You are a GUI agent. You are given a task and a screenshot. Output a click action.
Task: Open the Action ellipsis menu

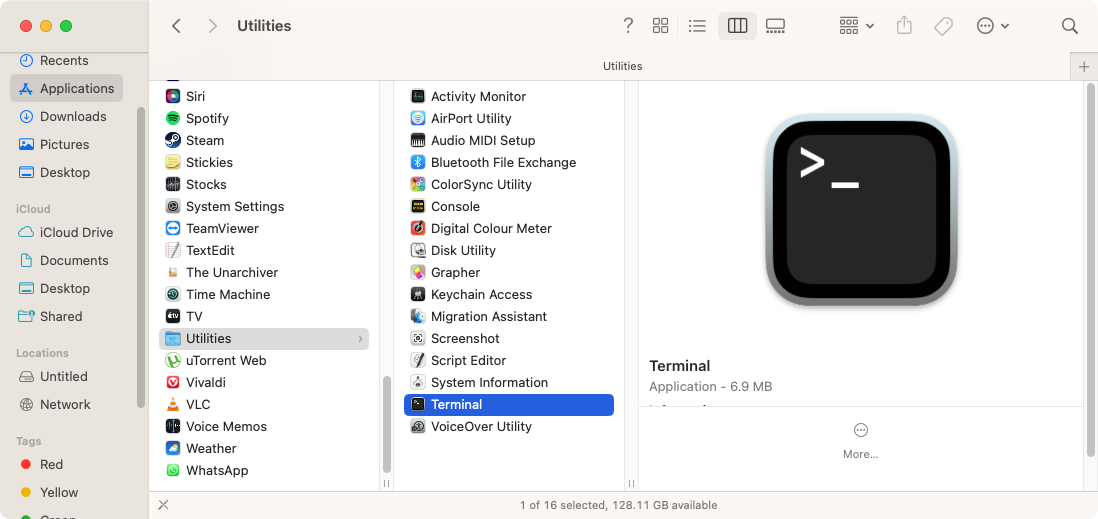[x=992, y=26]
